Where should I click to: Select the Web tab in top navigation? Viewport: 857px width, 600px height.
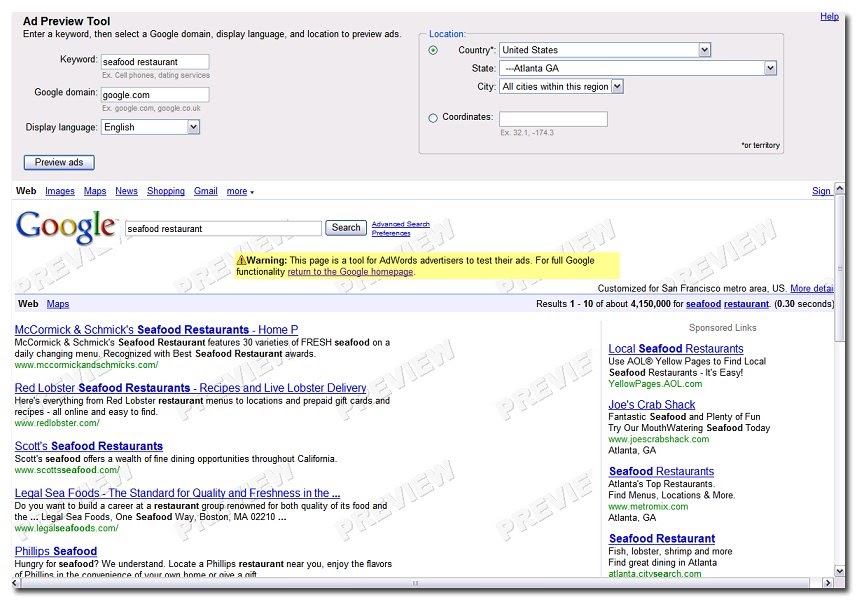pyautogui.click(x=26, y=191)
